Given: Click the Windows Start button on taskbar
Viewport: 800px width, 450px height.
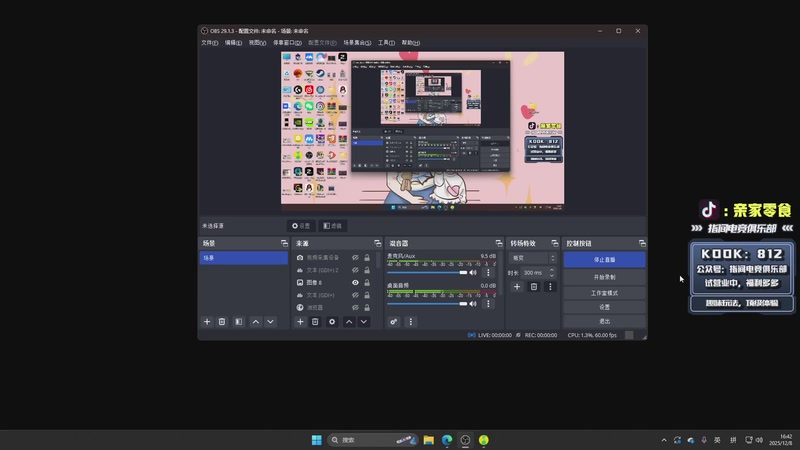Looking at the screenshot, I should 316,440.
